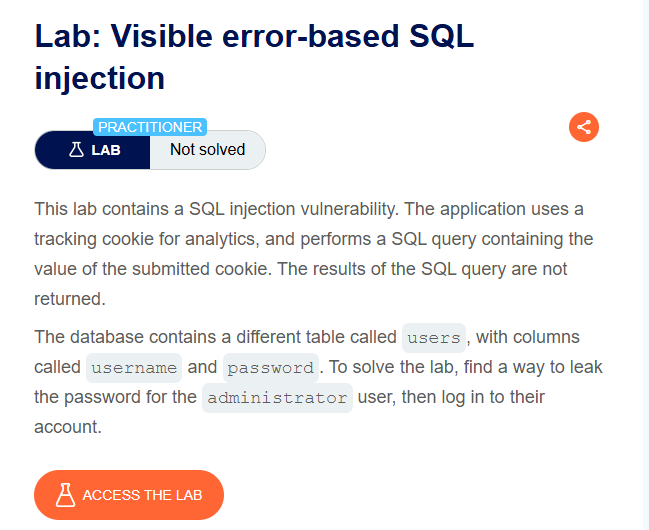Click the vertical scrollbar on right edge

[x=646, y=265]
